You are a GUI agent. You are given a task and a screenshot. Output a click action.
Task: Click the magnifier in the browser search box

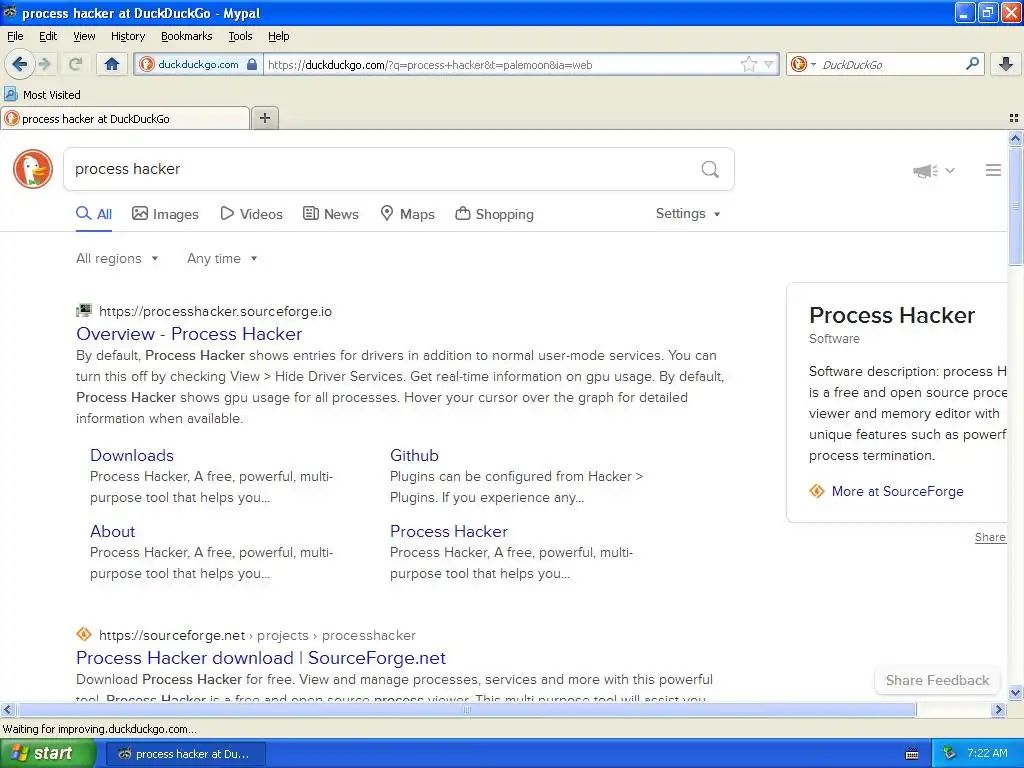pyautogui.click(x=972, y=64)
